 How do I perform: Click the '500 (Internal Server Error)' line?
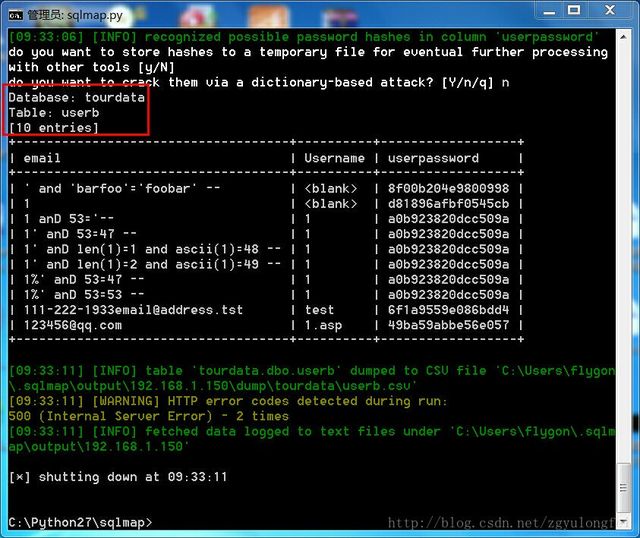tap(149, 416)
